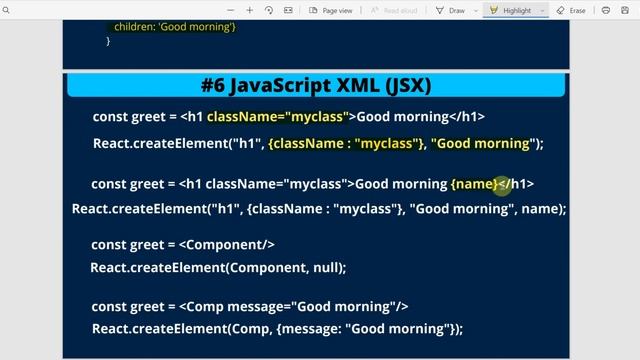Click the '#6 JavaScript XML (JSX)' heading
Viewport: 640px width, 360px height.
point(316,85)
